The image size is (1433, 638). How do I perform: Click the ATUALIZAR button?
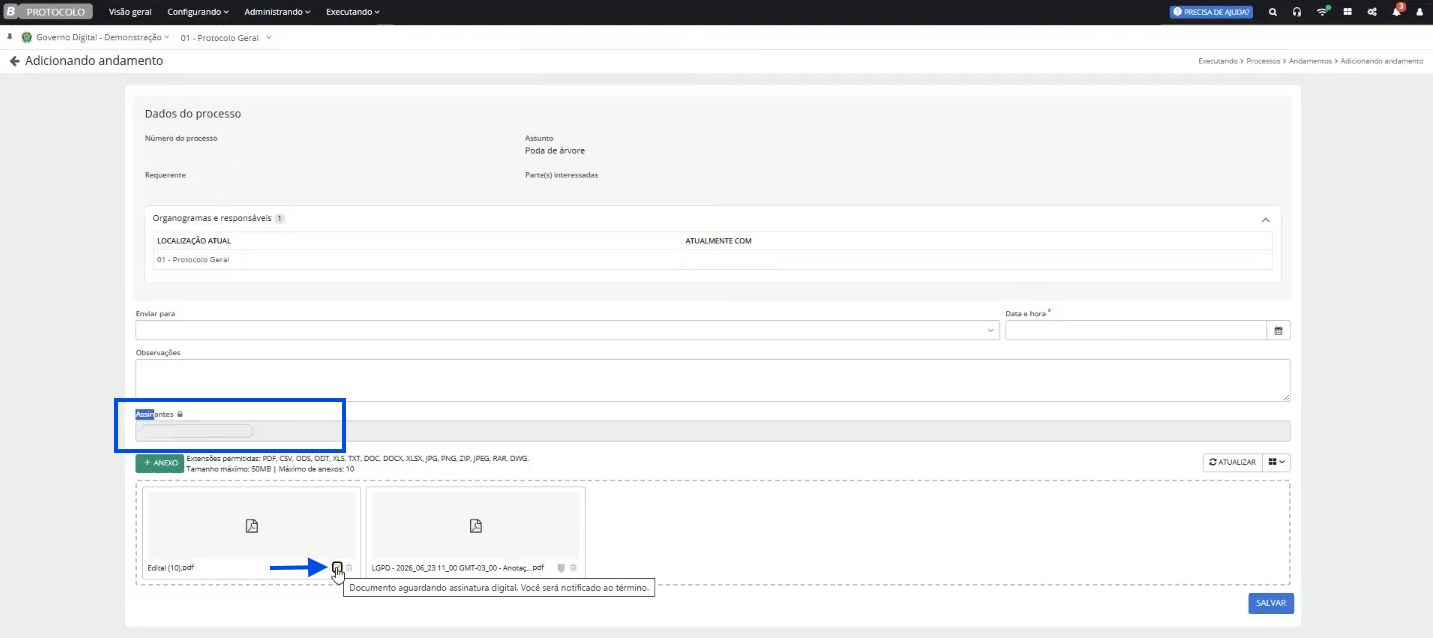point(1232,462)
